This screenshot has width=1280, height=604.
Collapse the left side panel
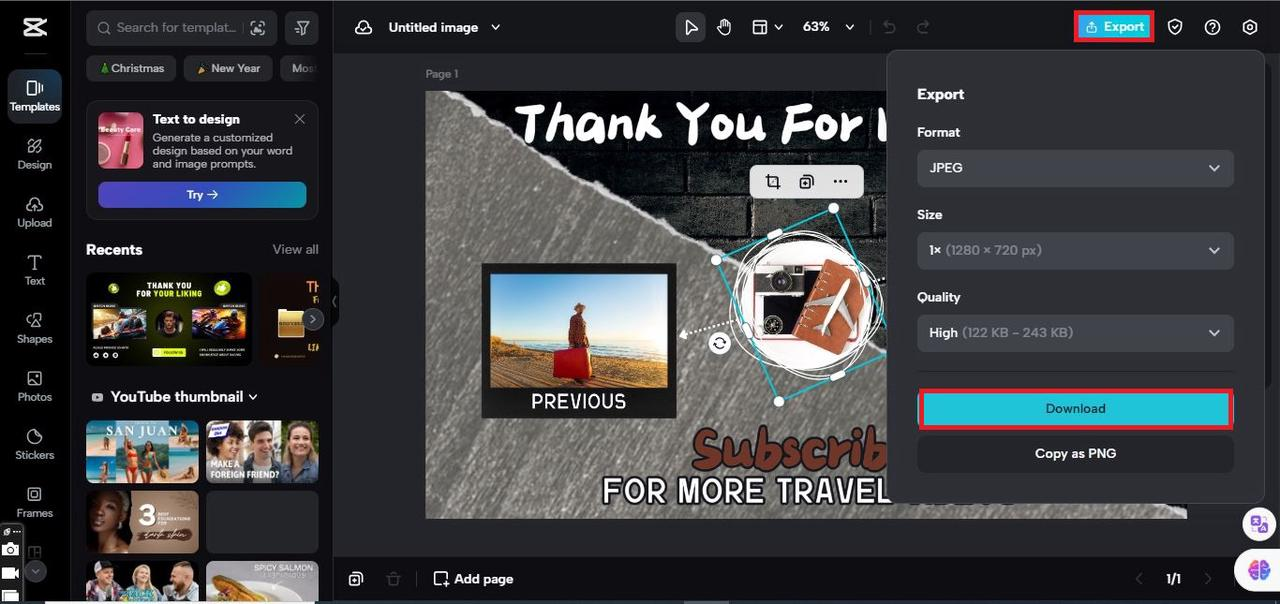[x=334, y=300]
